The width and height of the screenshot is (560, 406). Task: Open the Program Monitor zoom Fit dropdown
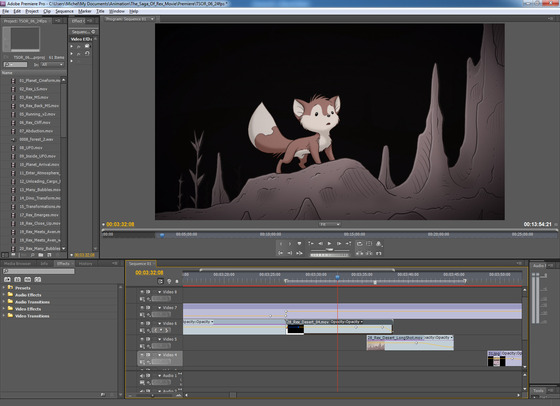(x=329, y=224)
